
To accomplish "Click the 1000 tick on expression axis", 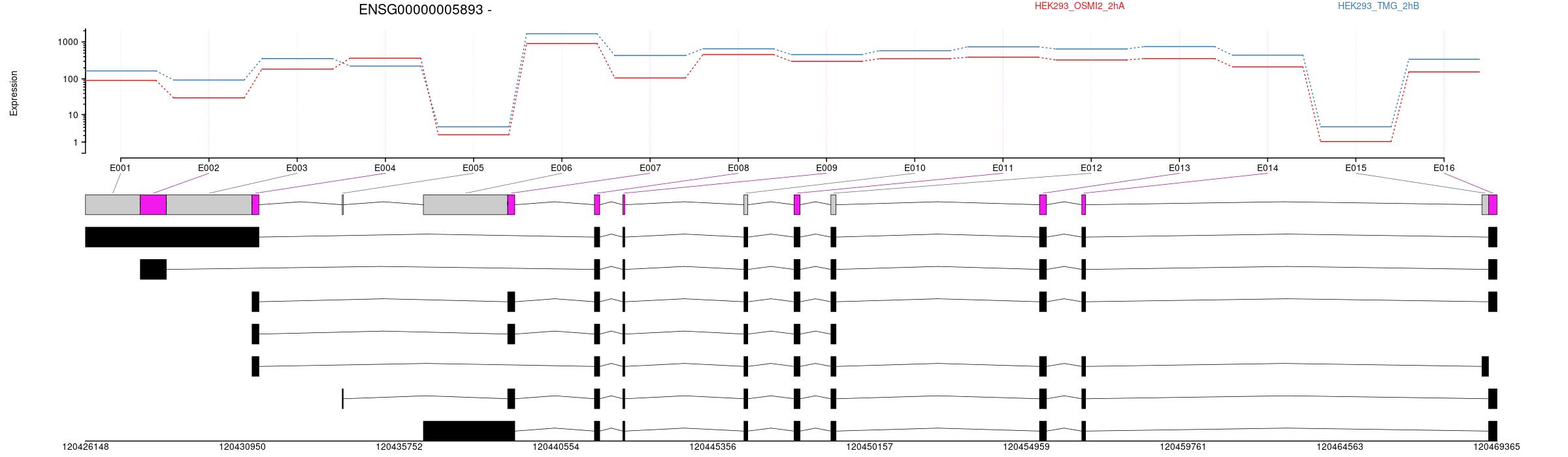I will click(x=69, y=42).
